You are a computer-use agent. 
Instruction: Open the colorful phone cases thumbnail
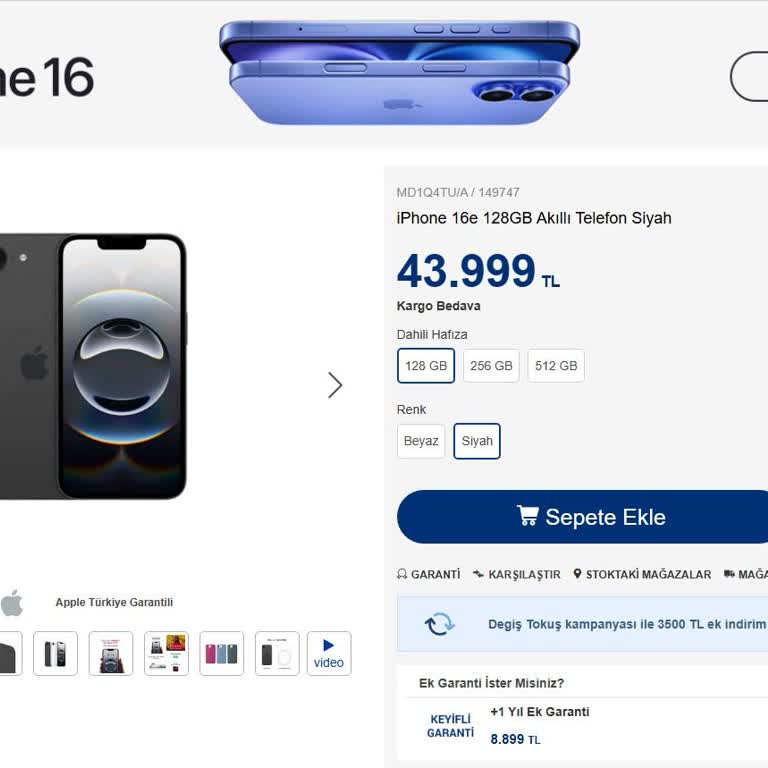click(x=222, y=653)
